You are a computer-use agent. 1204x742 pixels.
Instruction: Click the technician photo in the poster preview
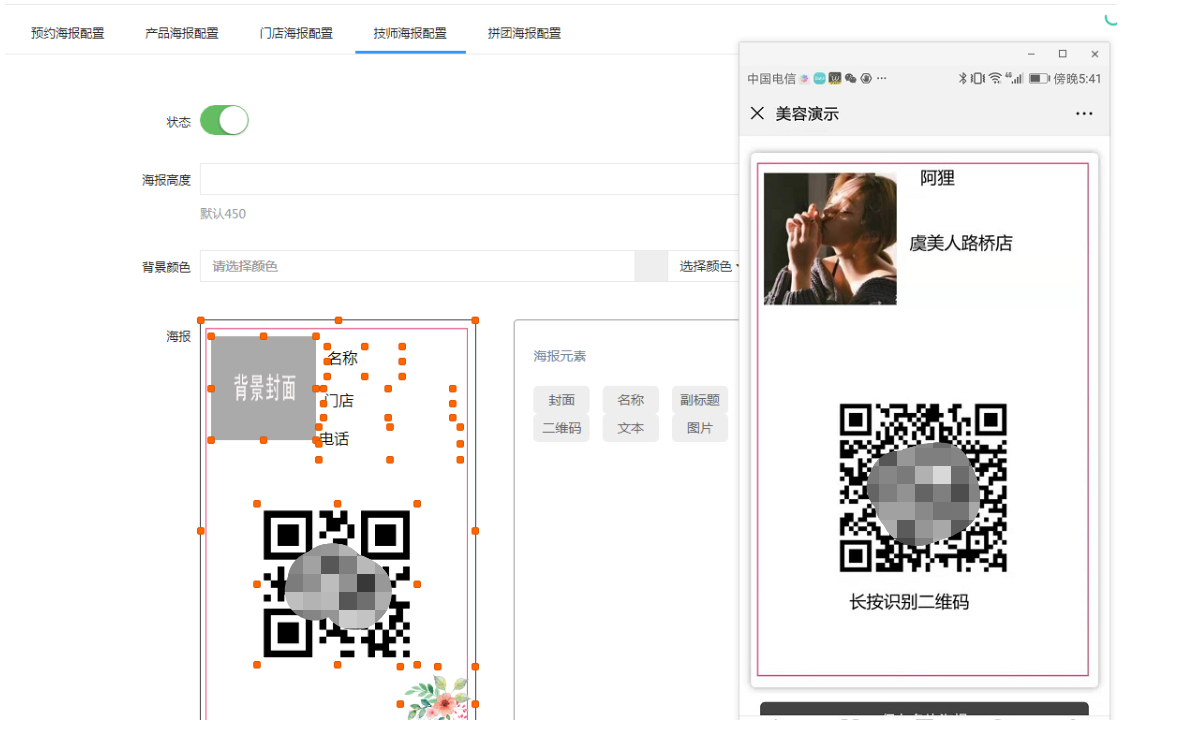[x=830, y=239]
